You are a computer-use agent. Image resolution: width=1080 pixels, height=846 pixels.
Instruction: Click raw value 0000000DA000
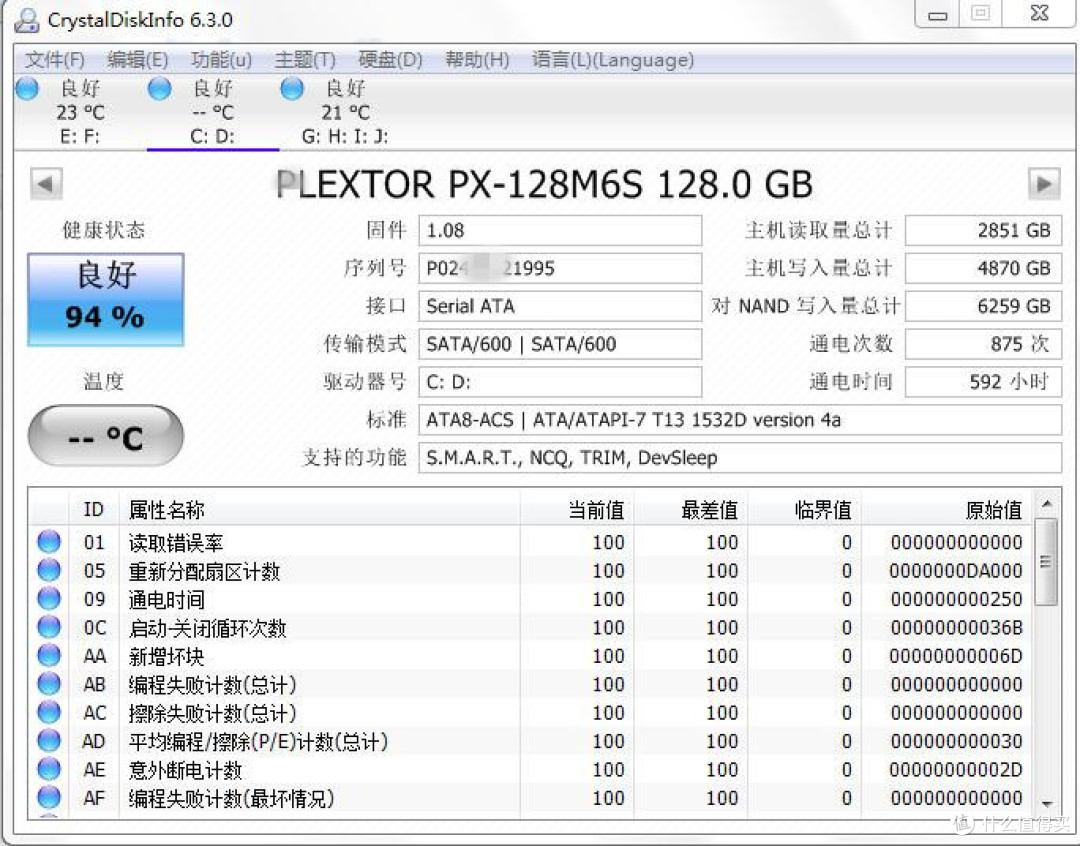point(956,570)
